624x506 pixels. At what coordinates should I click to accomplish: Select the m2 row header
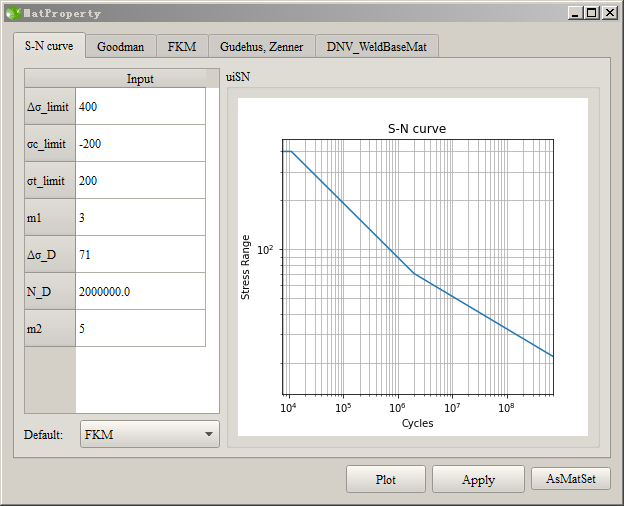[50, 328]
